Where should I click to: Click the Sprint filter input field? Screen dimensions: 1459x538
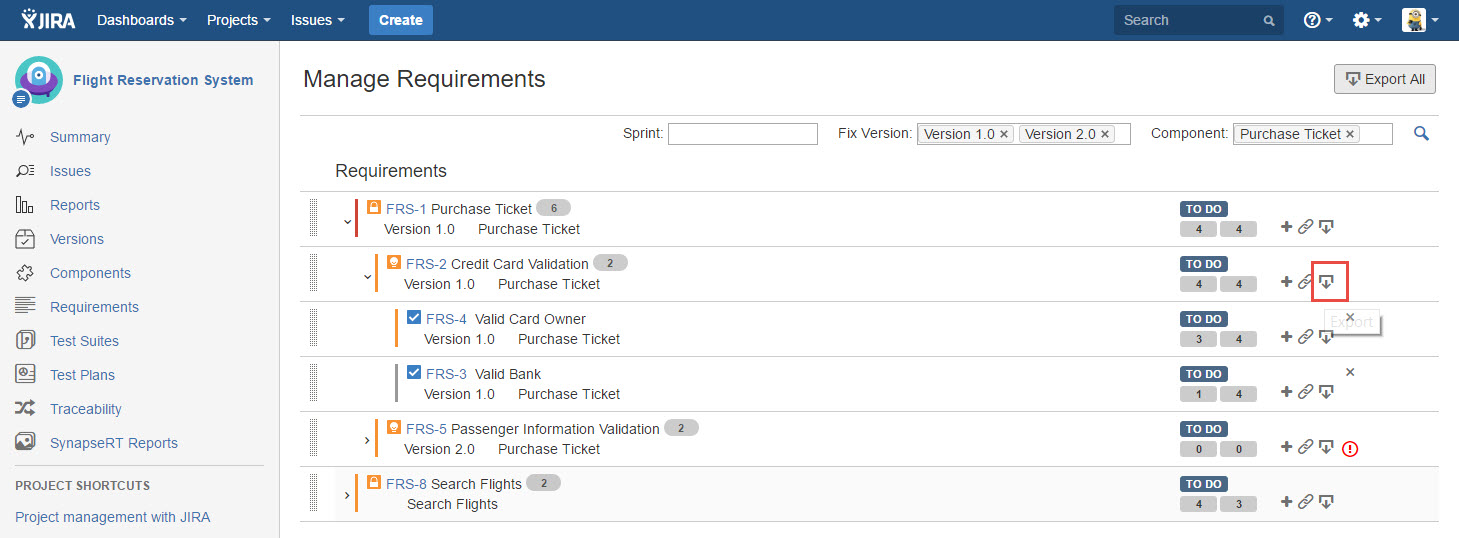(x=742, y=134)
